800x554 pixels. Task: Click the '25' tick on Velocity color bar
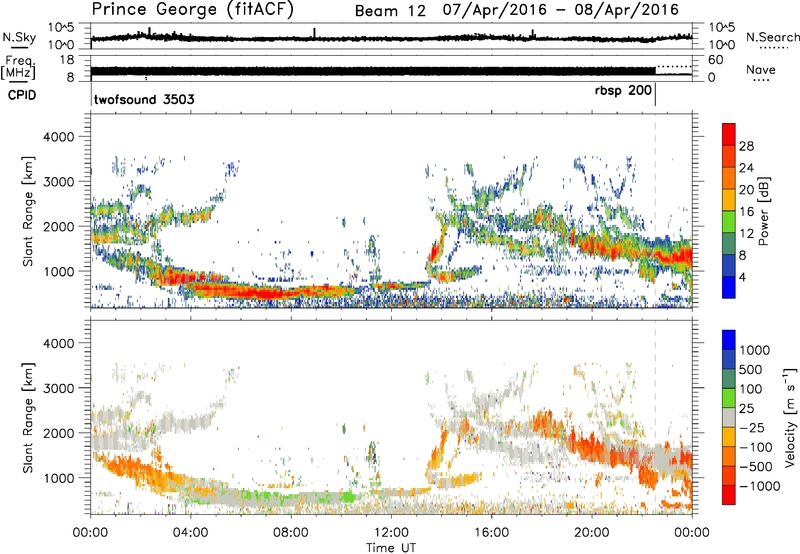point(747,409)
